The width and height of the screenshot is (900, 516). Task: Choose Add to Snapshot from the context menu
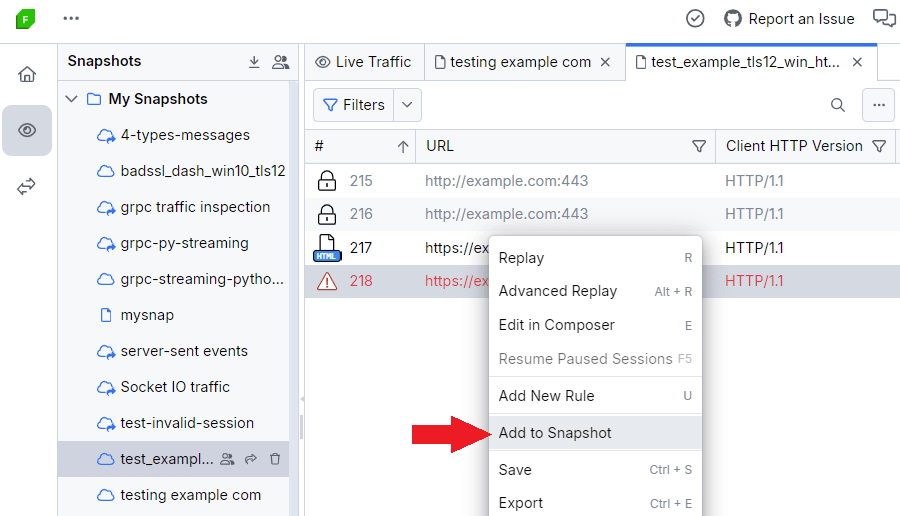595,433
